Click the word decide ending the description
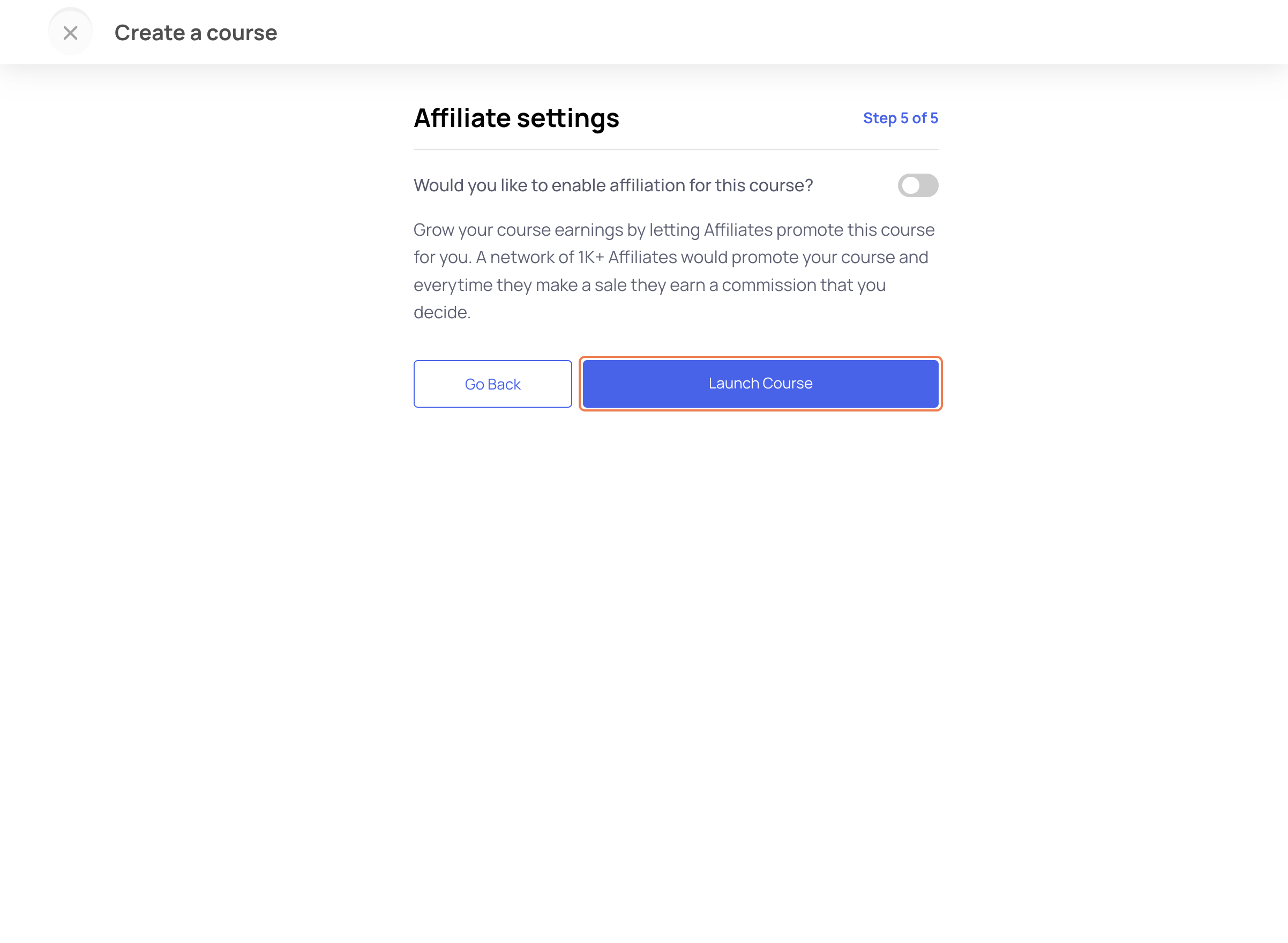This screenshot has width=1288, height=943. point(440,312)
